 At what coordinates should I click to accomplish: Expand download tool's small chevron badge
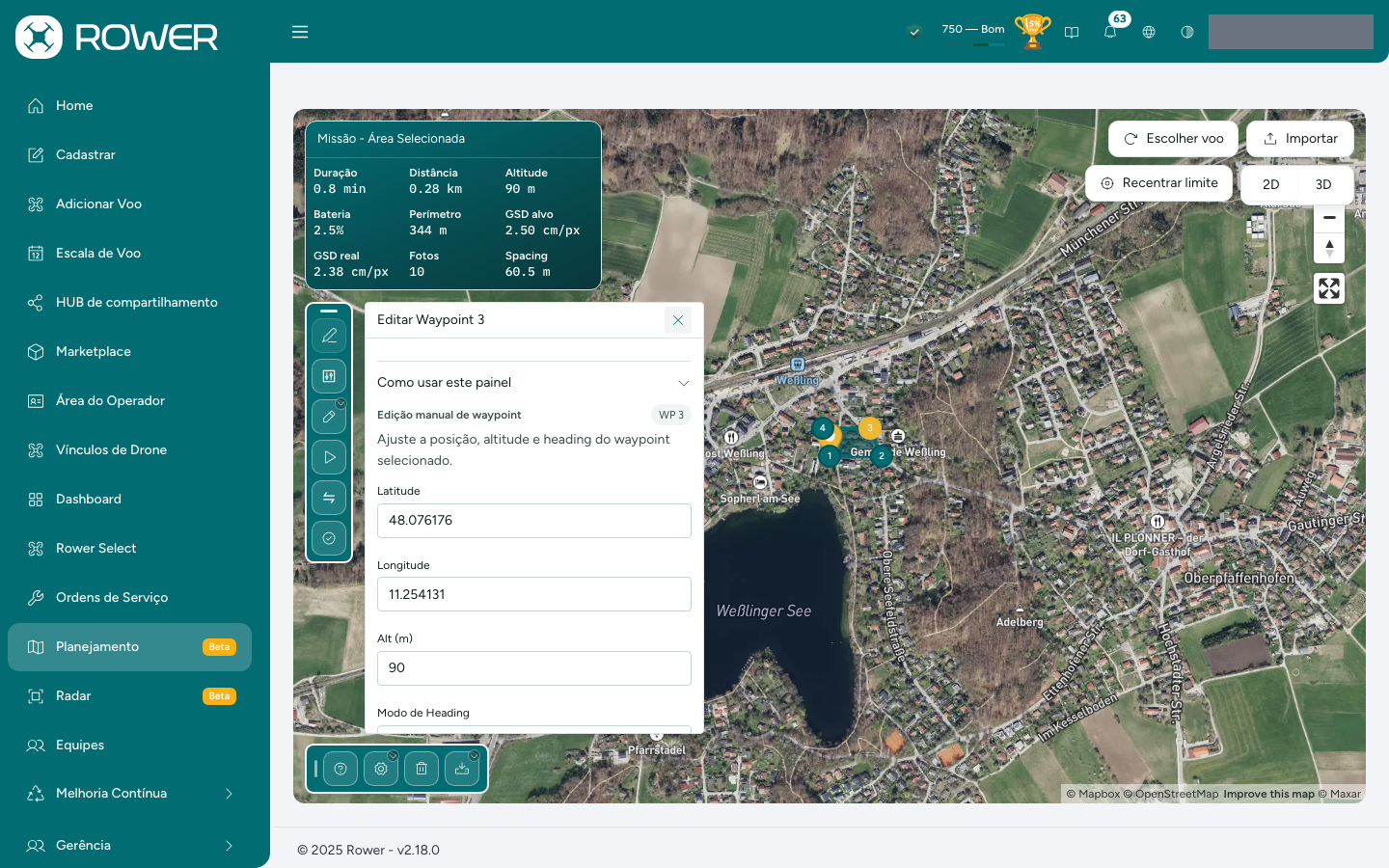click(474, 756)
